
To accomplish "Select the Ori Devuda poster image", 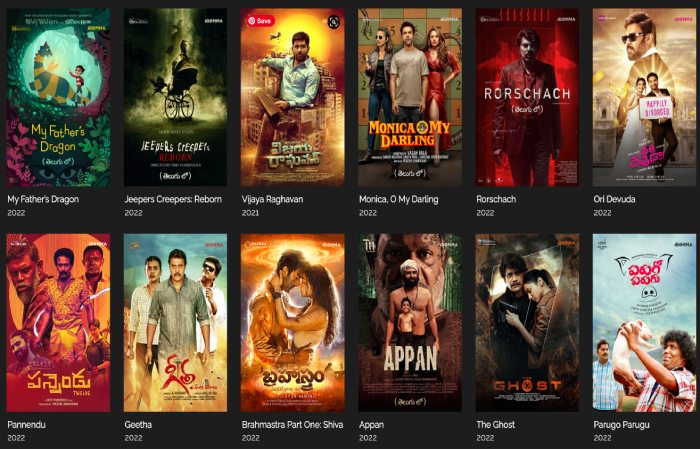I will tap(645, 97).
